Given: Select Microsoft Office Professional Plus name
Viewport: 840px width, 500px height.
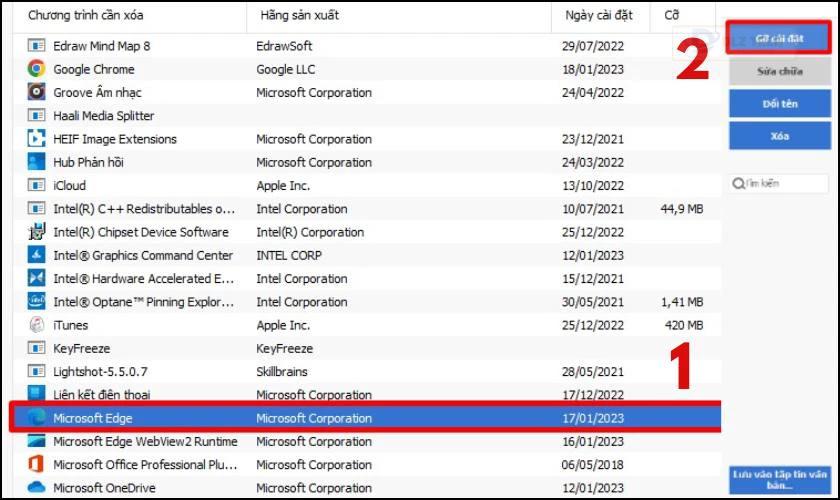Looking at the screenshot, I should 145,465.
